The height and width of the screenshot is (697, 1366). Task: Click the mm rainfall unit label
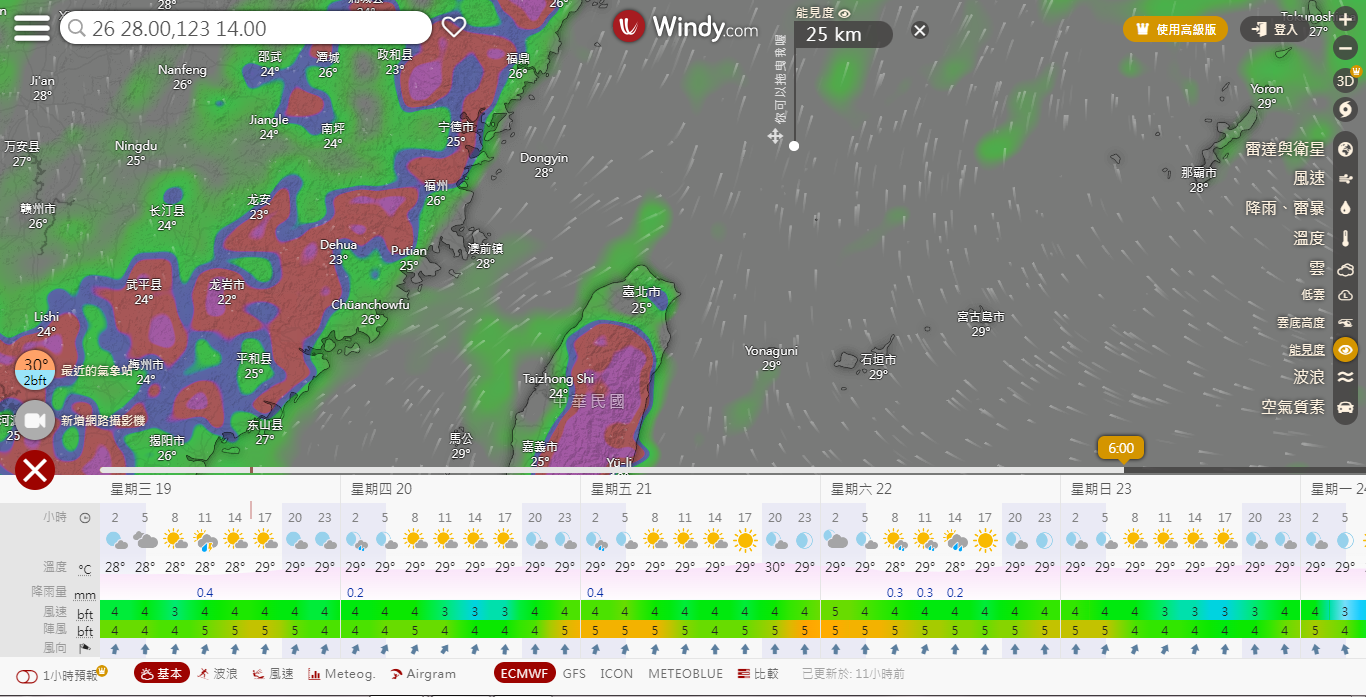tap(85, 593)
